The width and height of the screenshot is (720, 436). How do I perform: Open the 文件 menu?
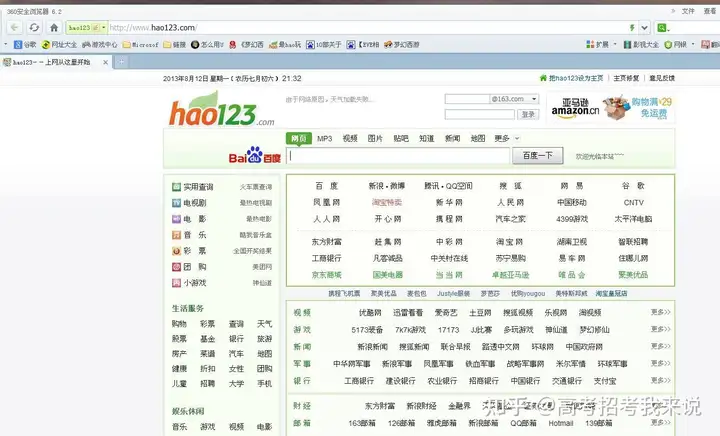688,11
